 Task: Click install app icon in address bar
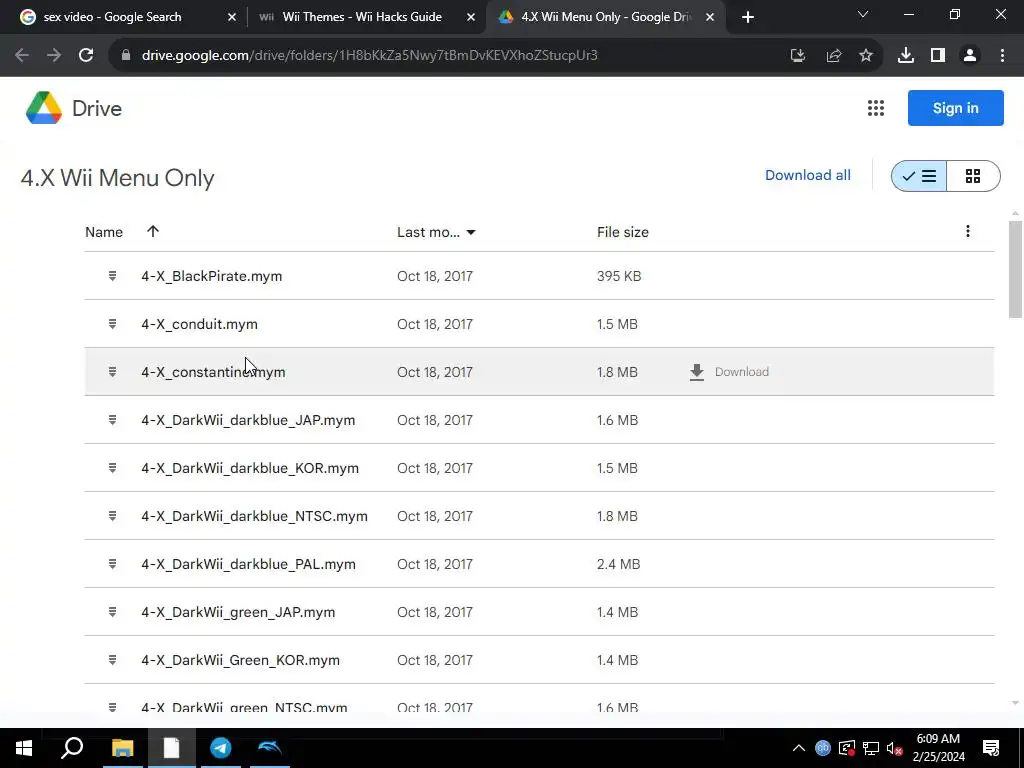pos(798,56)
